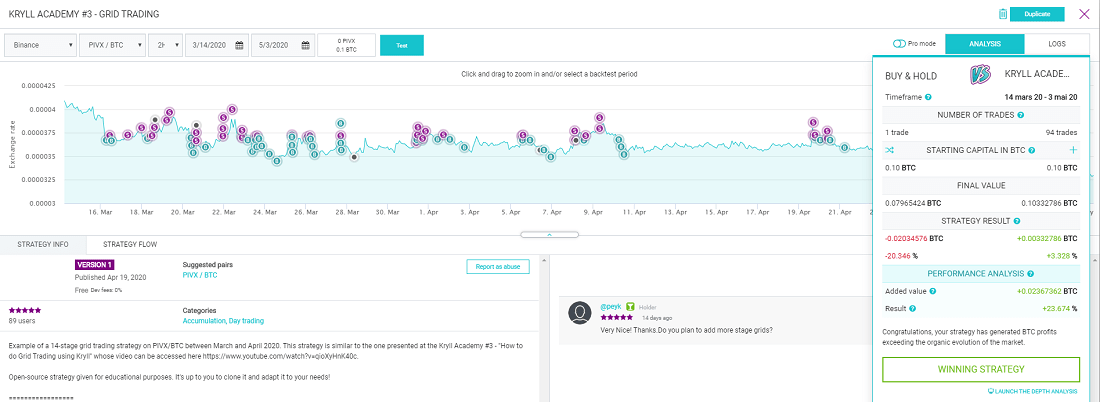The height and width of the screenshot is (402, 1100).
Task: Close the strategy window with the X
Action: tap(1084, 13)
